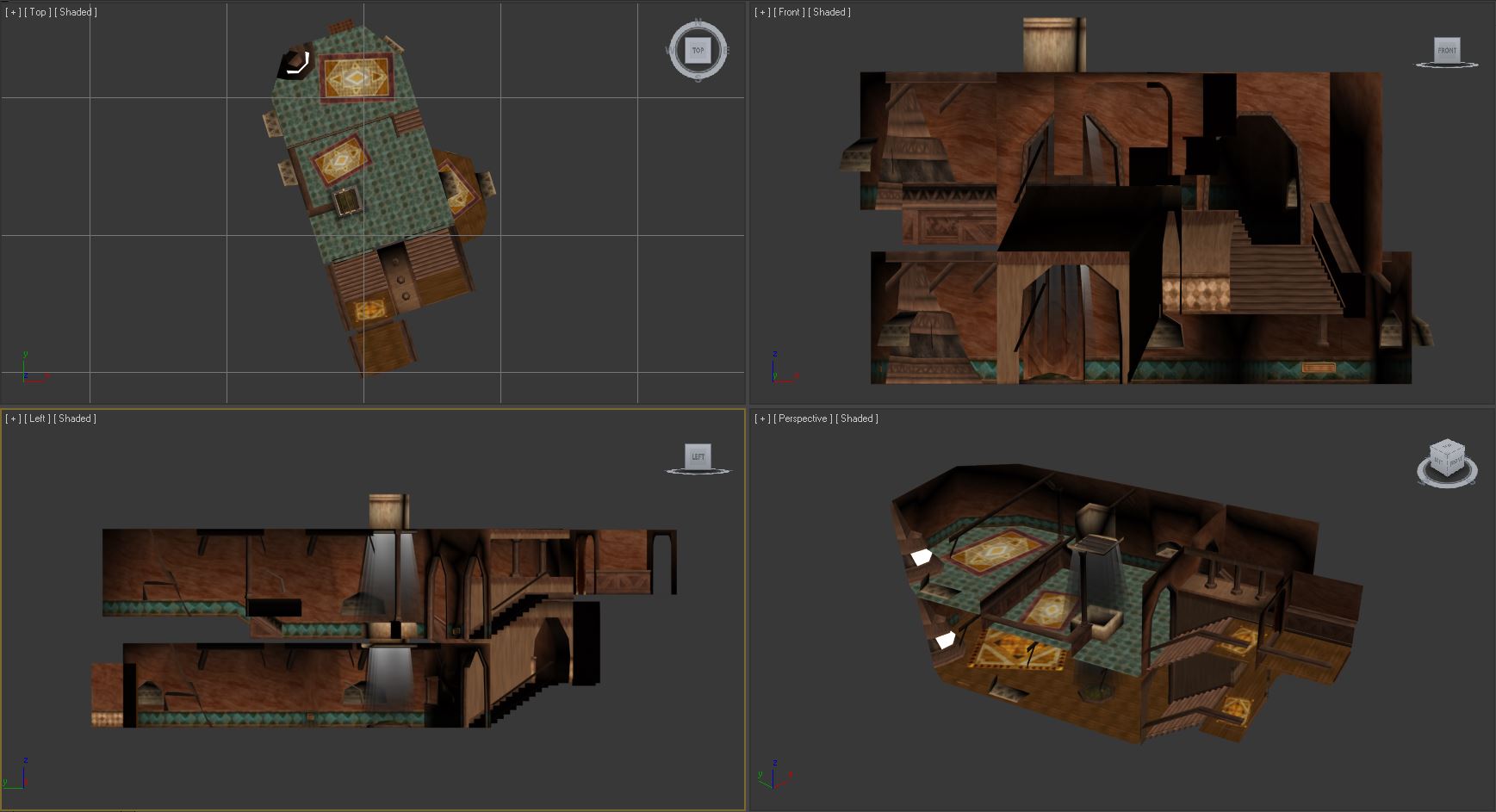
Task: Select the upper white window in Perspective viewport
Action: [x=922, y=557]
